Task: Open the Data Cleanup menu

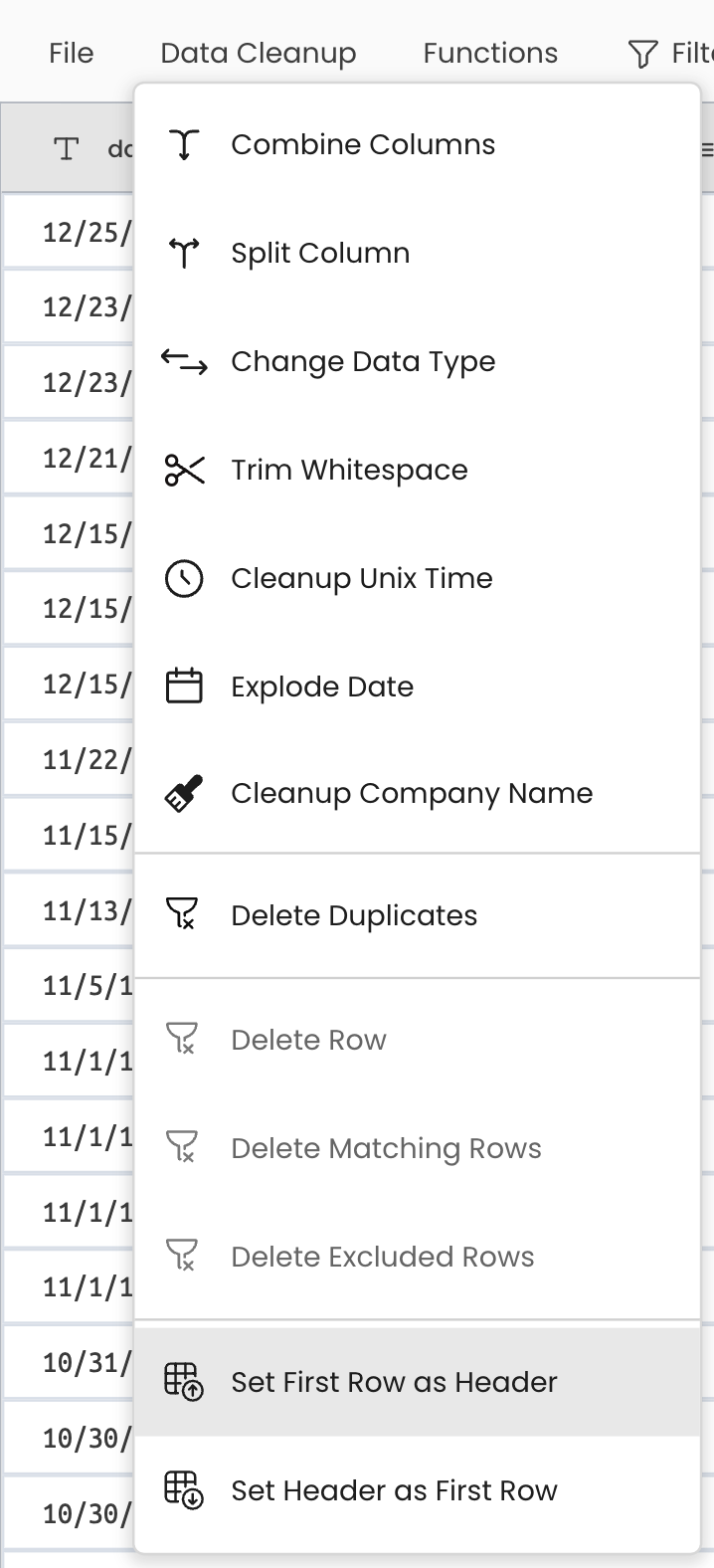Action: point(258,53)
